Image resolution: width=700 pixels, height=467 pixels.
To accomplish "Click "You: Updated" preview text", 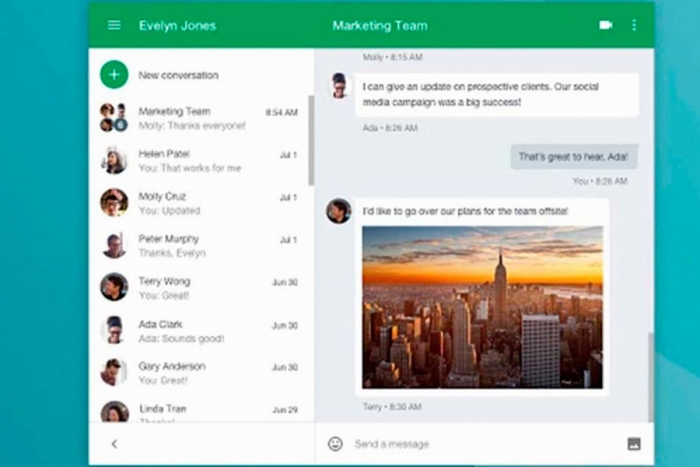I will tap(169, 211).
